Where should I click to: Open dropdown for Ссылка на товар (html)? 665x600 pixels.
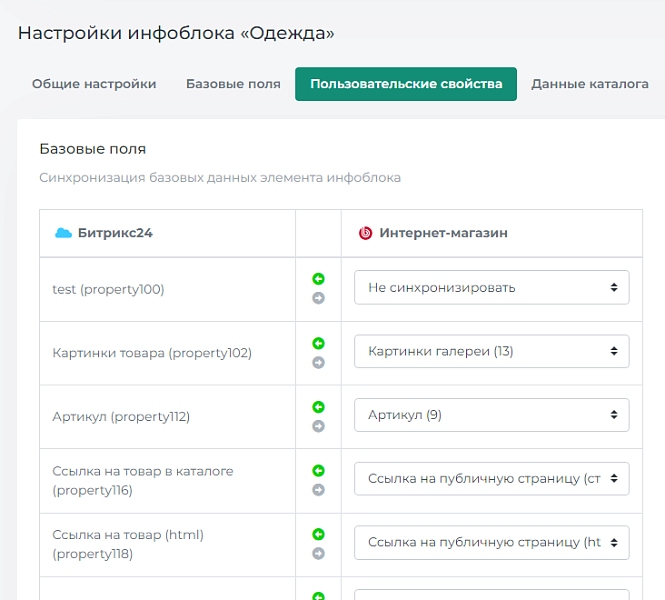point(491,542)
